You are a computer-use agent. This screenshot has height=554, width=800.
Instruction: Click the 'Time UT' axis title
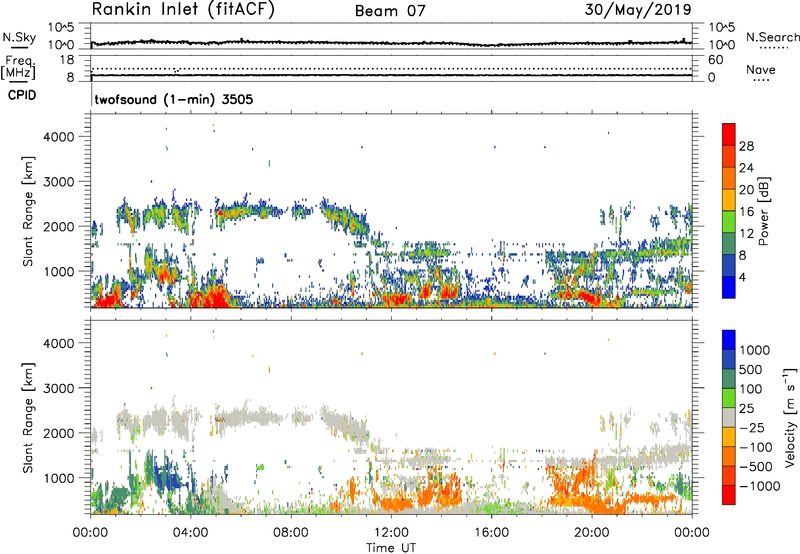(x=391, y=547)
